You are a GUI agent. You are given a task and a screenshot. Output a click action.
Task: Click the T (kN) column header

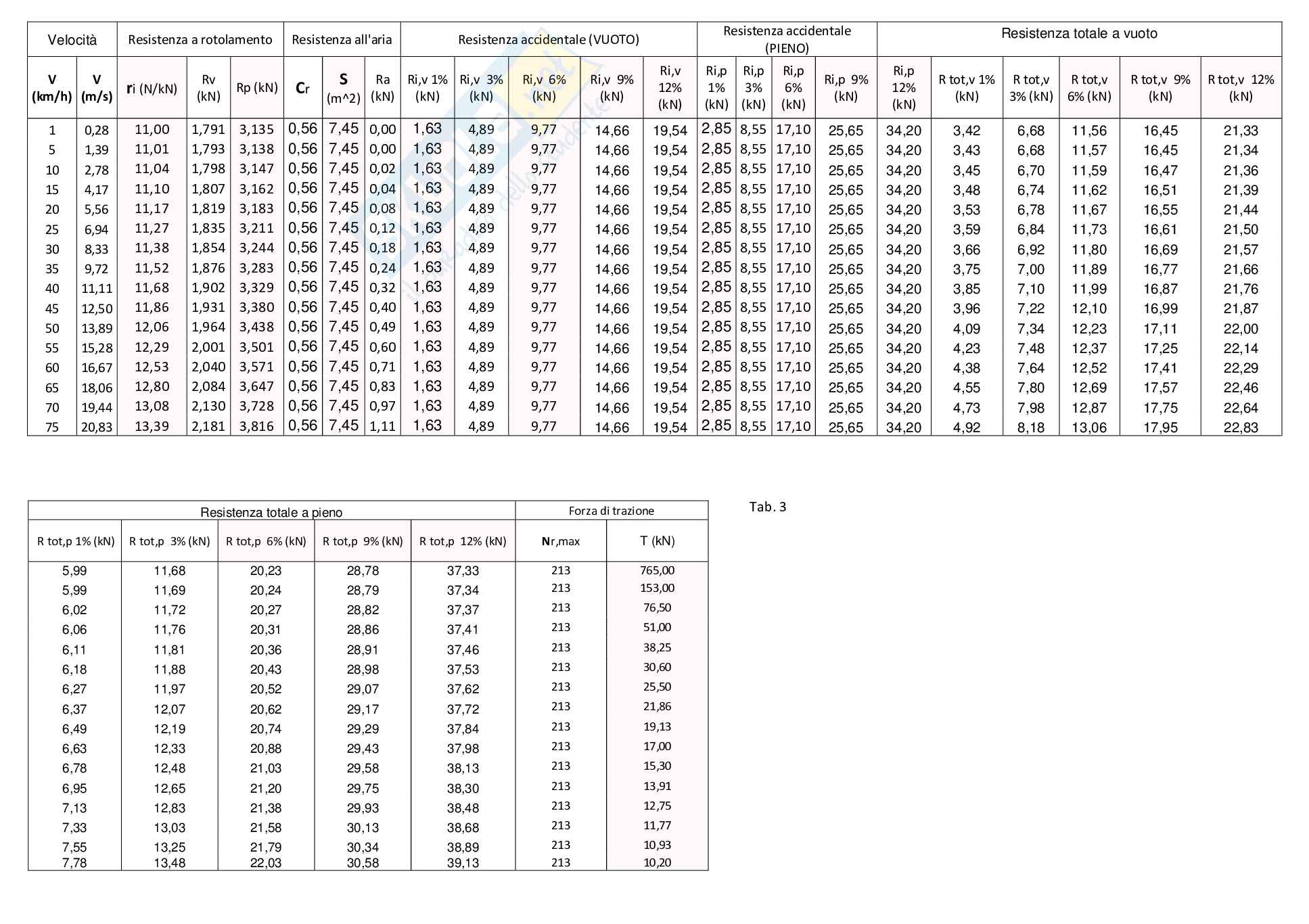pyautogui.click(x=657, y=541)
